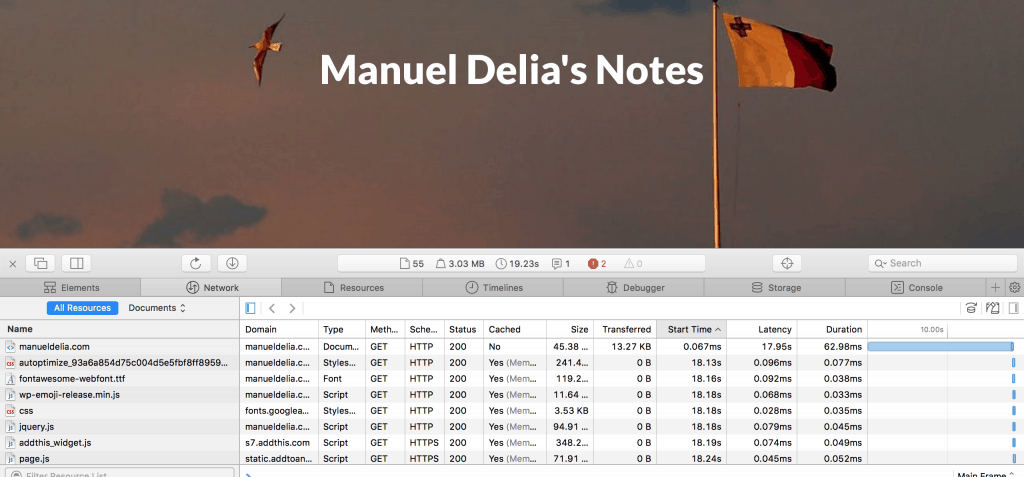
Task: Click the Search input field
Action: click(945, 263)
